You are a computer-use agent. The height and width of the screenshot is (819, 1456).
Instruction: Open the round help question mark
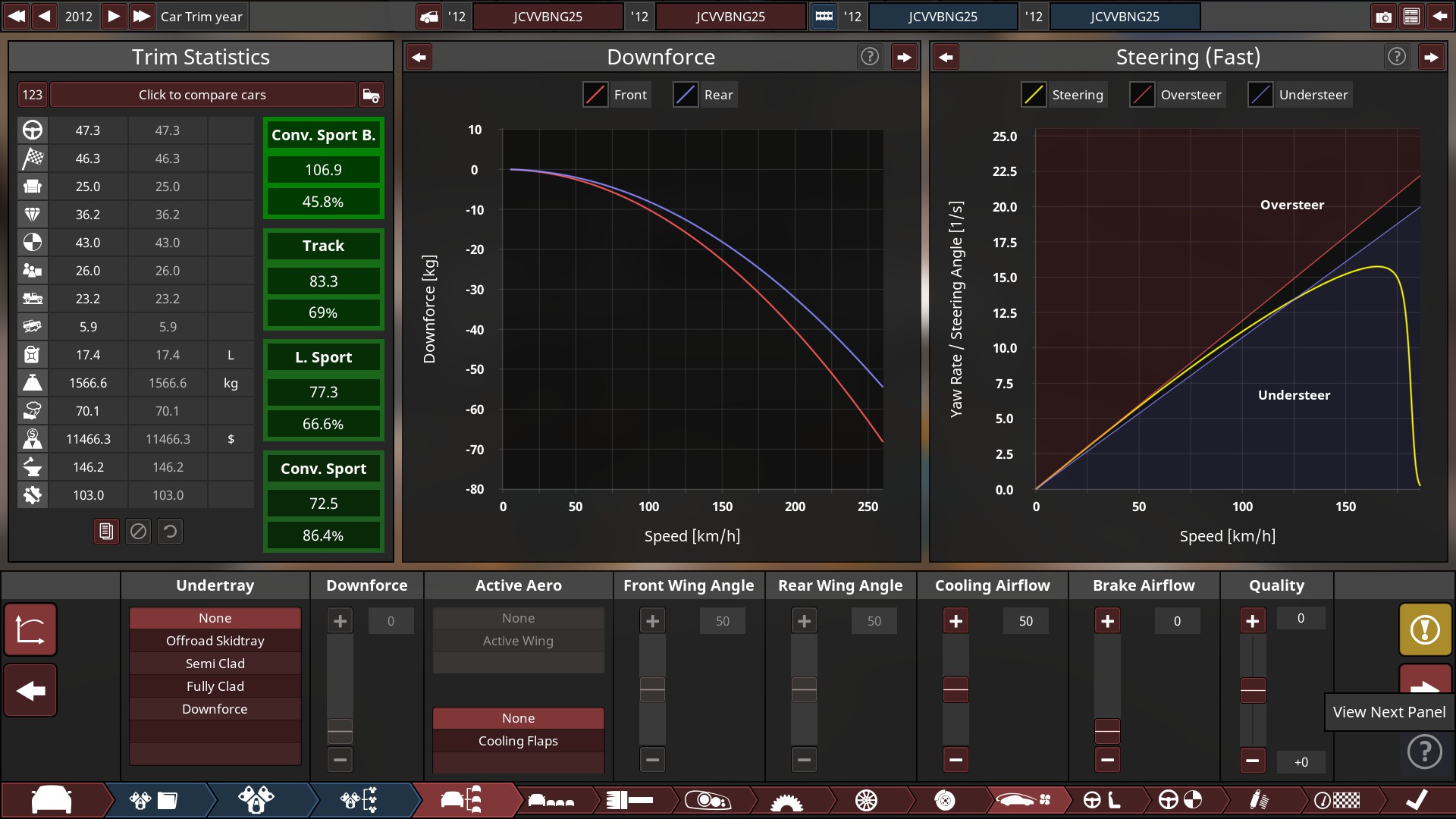pyautogui.click(x=1425, y=752)
